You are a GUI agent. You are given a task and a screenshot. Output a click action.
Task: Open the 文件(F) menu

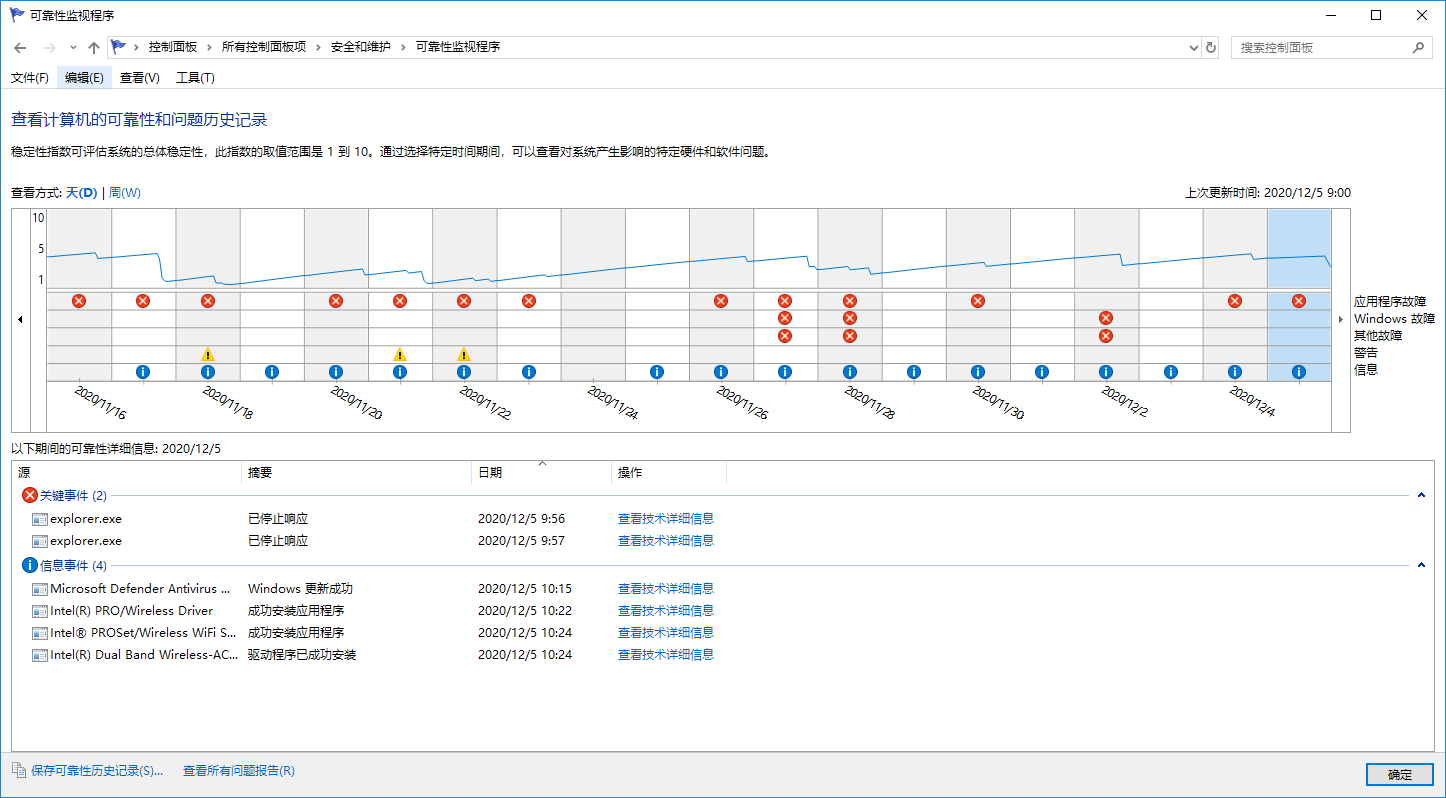[x=30, y=78]
